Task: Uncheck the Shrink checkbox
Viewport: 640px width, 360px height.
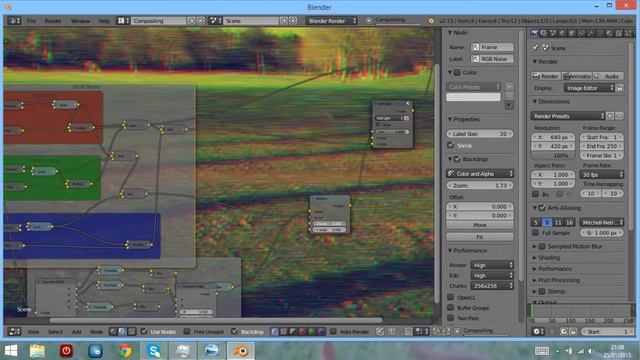Action: pyautogui.click(x=451, y=145)
